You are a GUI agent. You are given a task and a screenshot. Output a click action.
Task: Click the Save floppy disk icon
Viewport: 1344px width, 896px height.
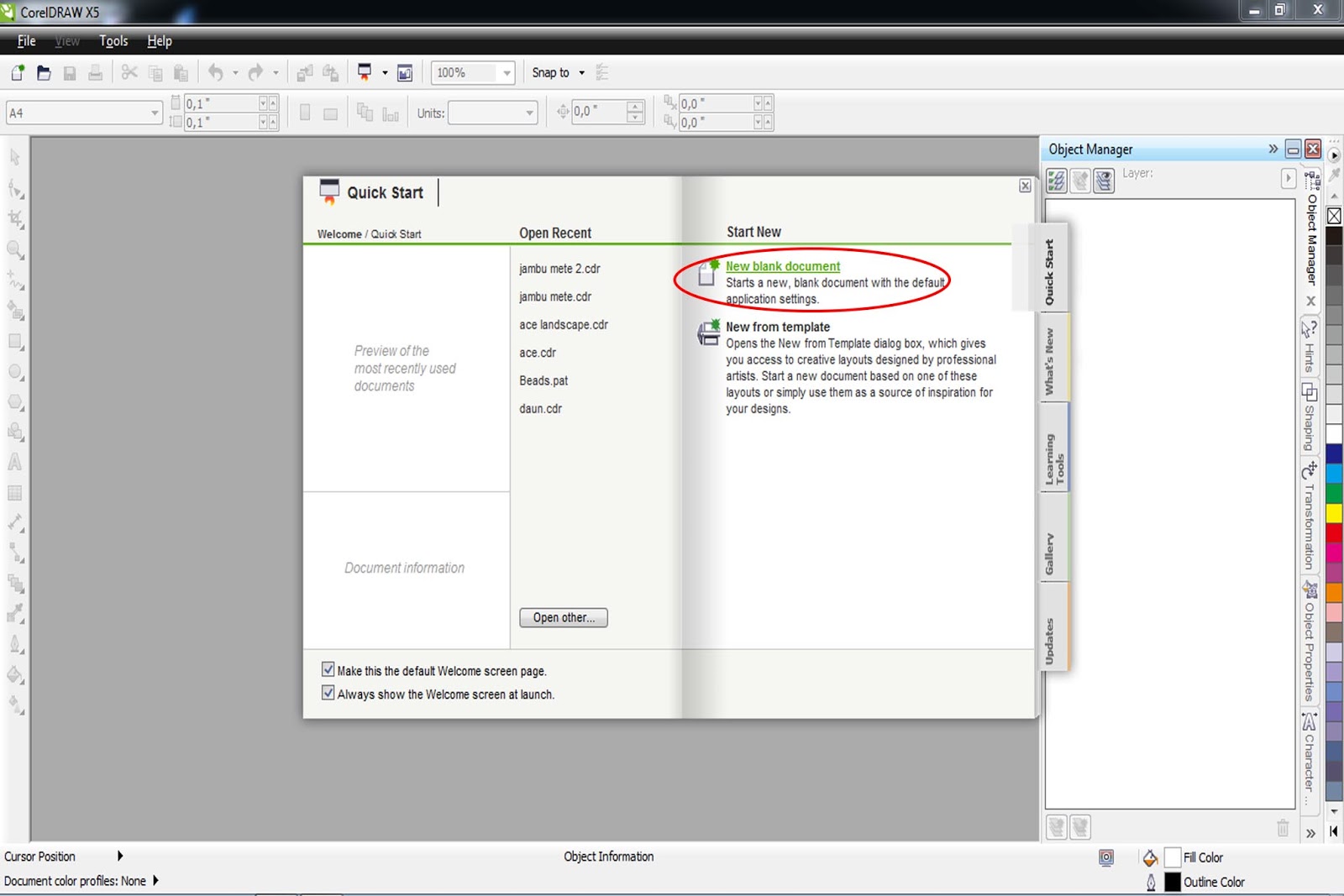click(x=70, y=73)
